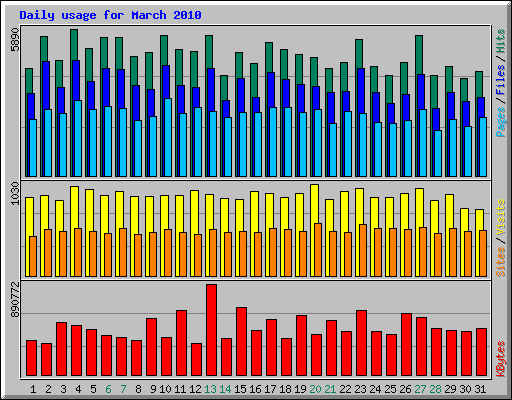Click the red KBytes bar for day 26
The width and height of the screenshot is (512, 400).
pos(406,345)
